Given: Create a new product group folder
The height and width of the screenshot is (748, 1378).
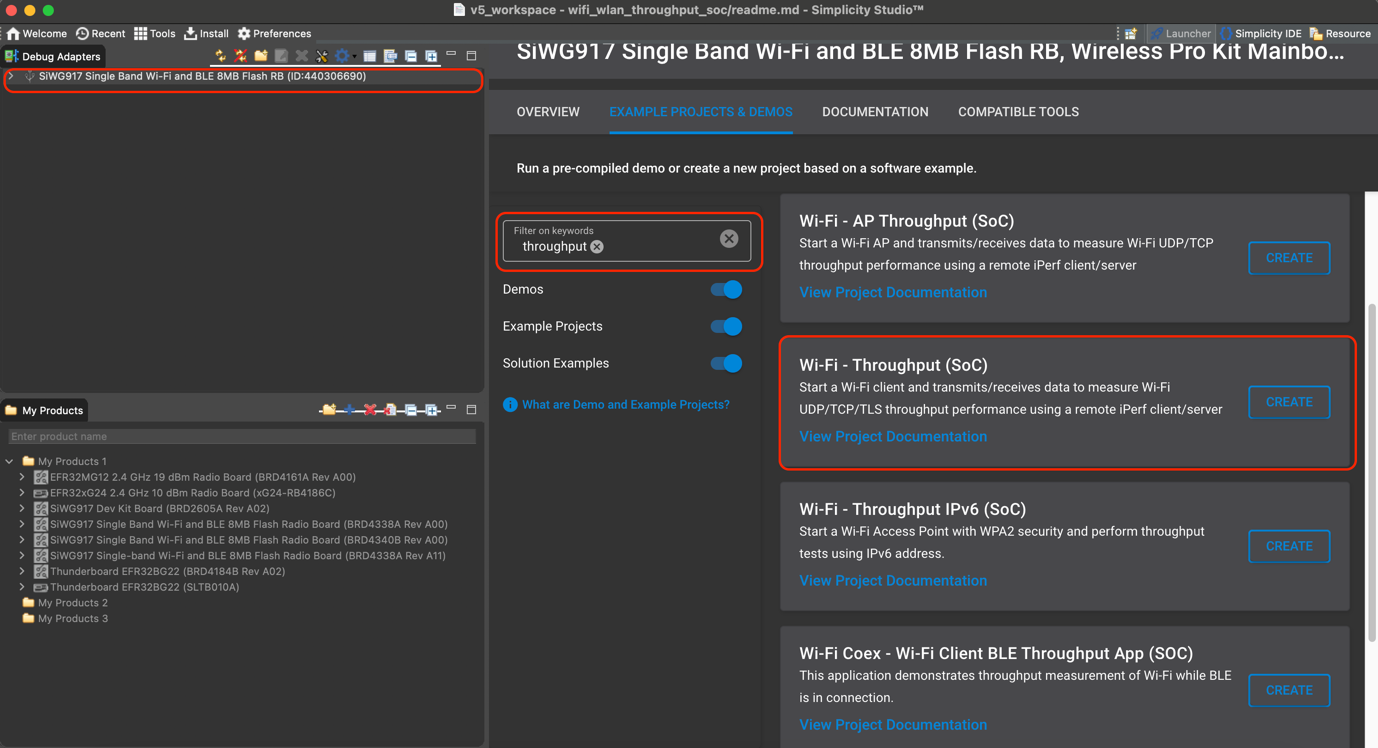Looking at the screenshot, I should [x=328, y=409].
